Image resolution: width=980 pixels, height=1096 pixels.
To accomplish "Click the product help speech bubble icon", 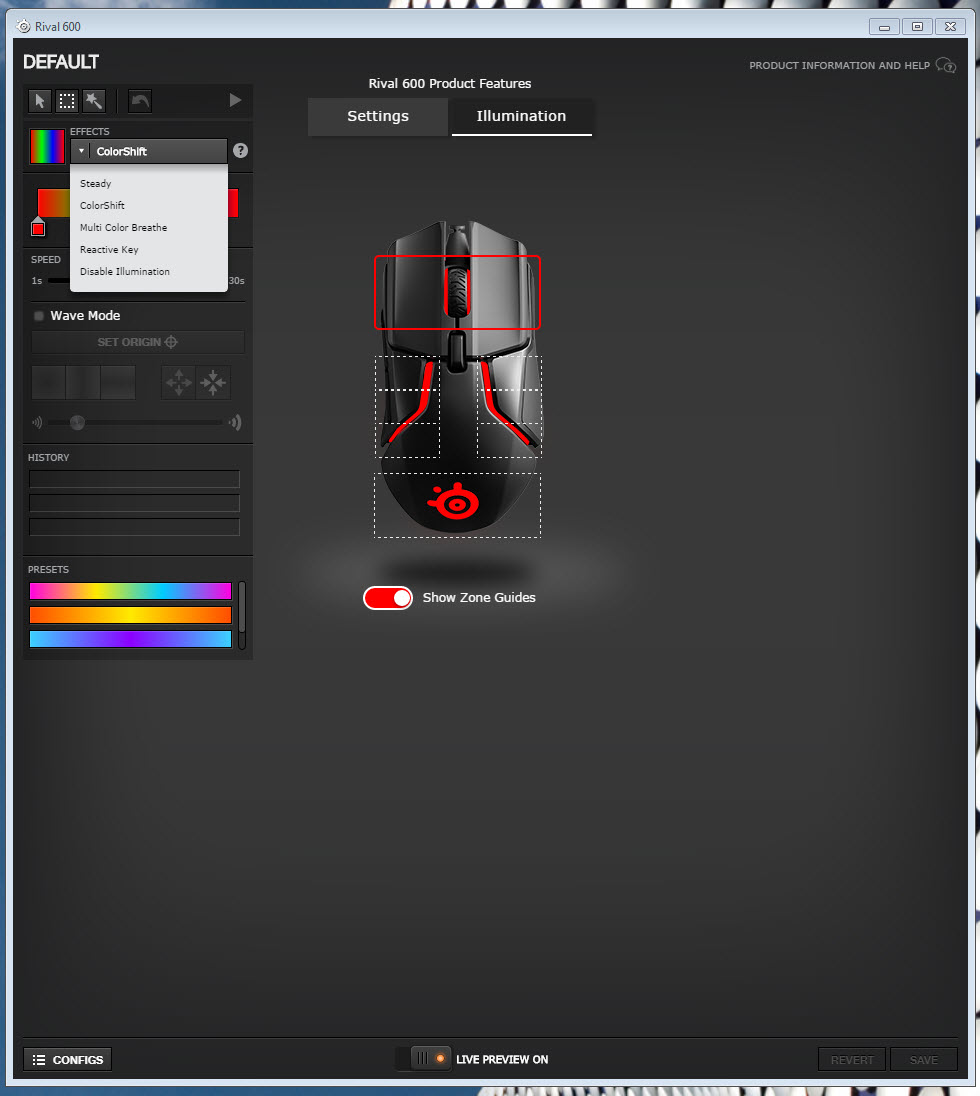I will 946,65.
